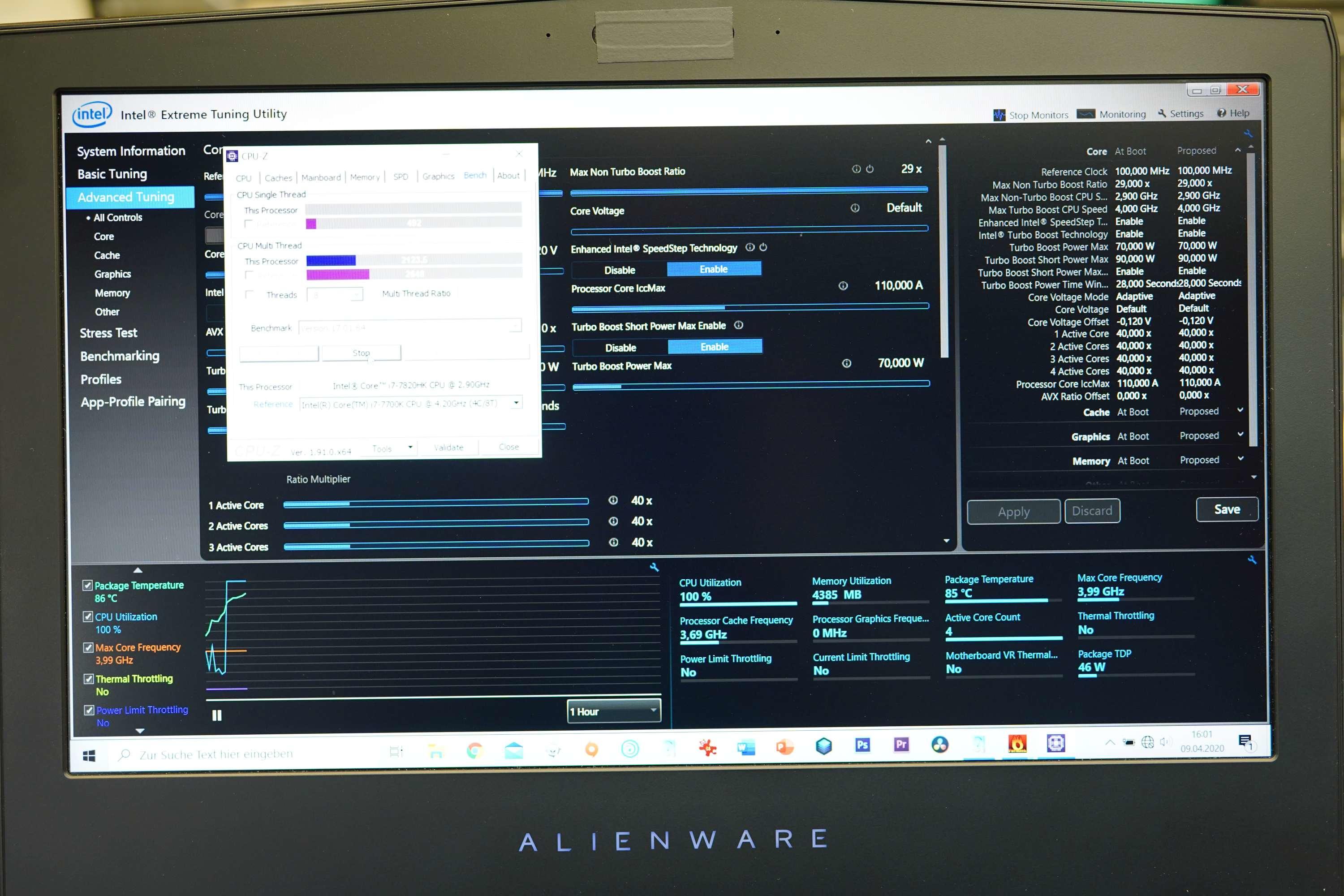Click the Discard button
The height and width of the screenshot is (896, 1344).
coord(1092,511)
